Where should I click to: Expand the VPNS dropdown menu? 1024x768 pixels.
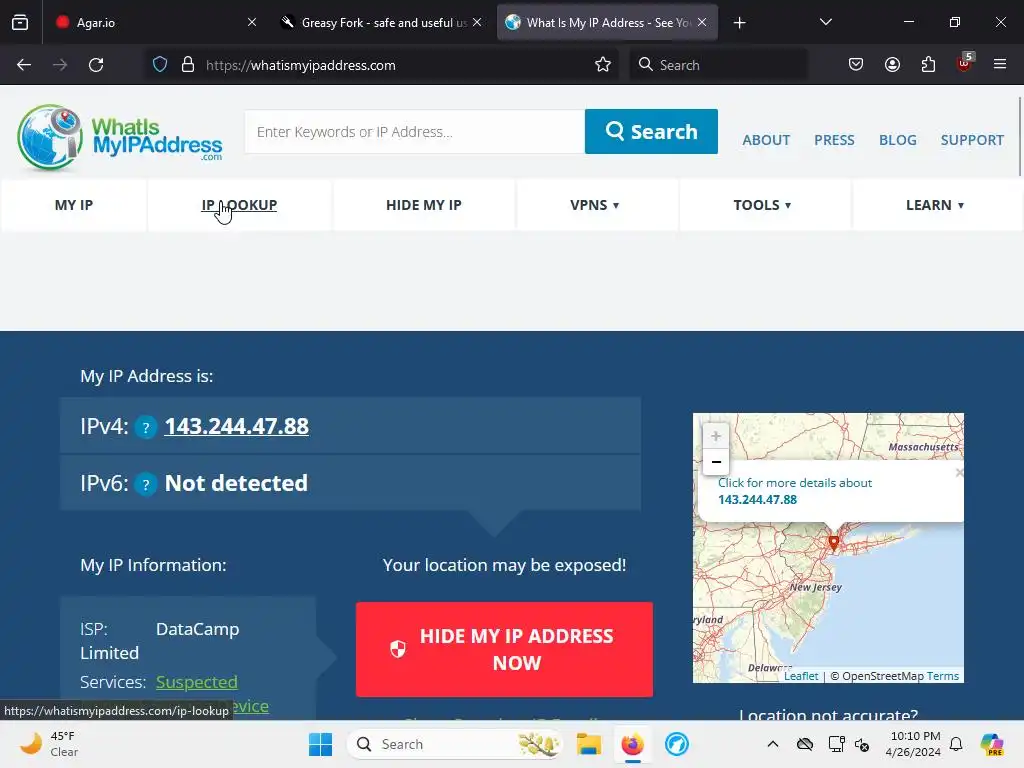(594, 205)
